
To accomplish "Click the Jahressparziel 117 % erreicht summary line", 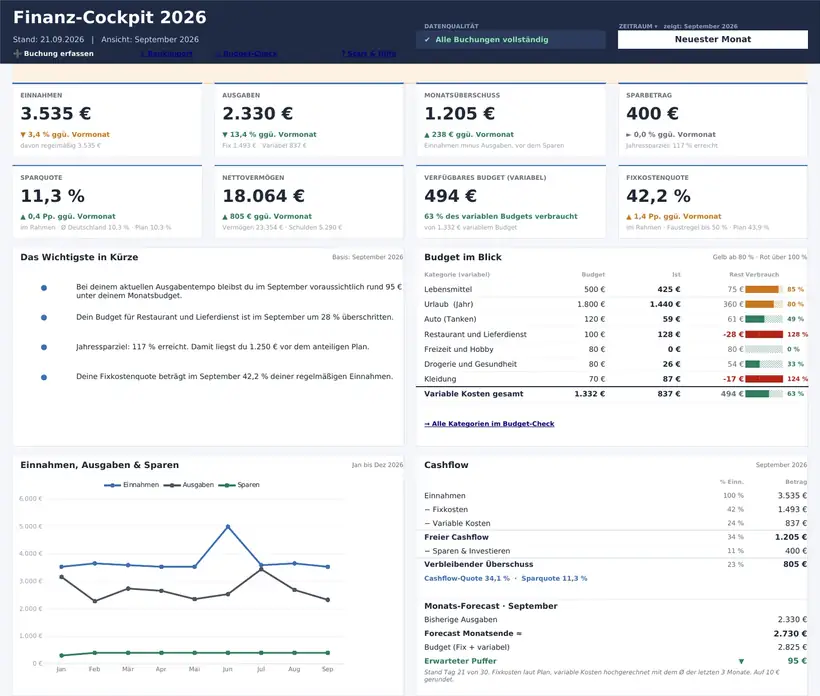I will tap(222, 347).
